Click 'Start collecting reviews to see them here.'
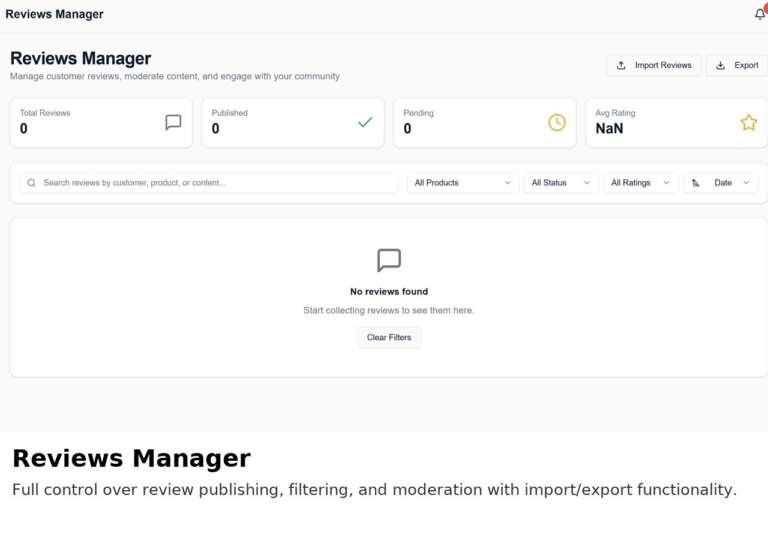The image size is (768, 552). 389,311
